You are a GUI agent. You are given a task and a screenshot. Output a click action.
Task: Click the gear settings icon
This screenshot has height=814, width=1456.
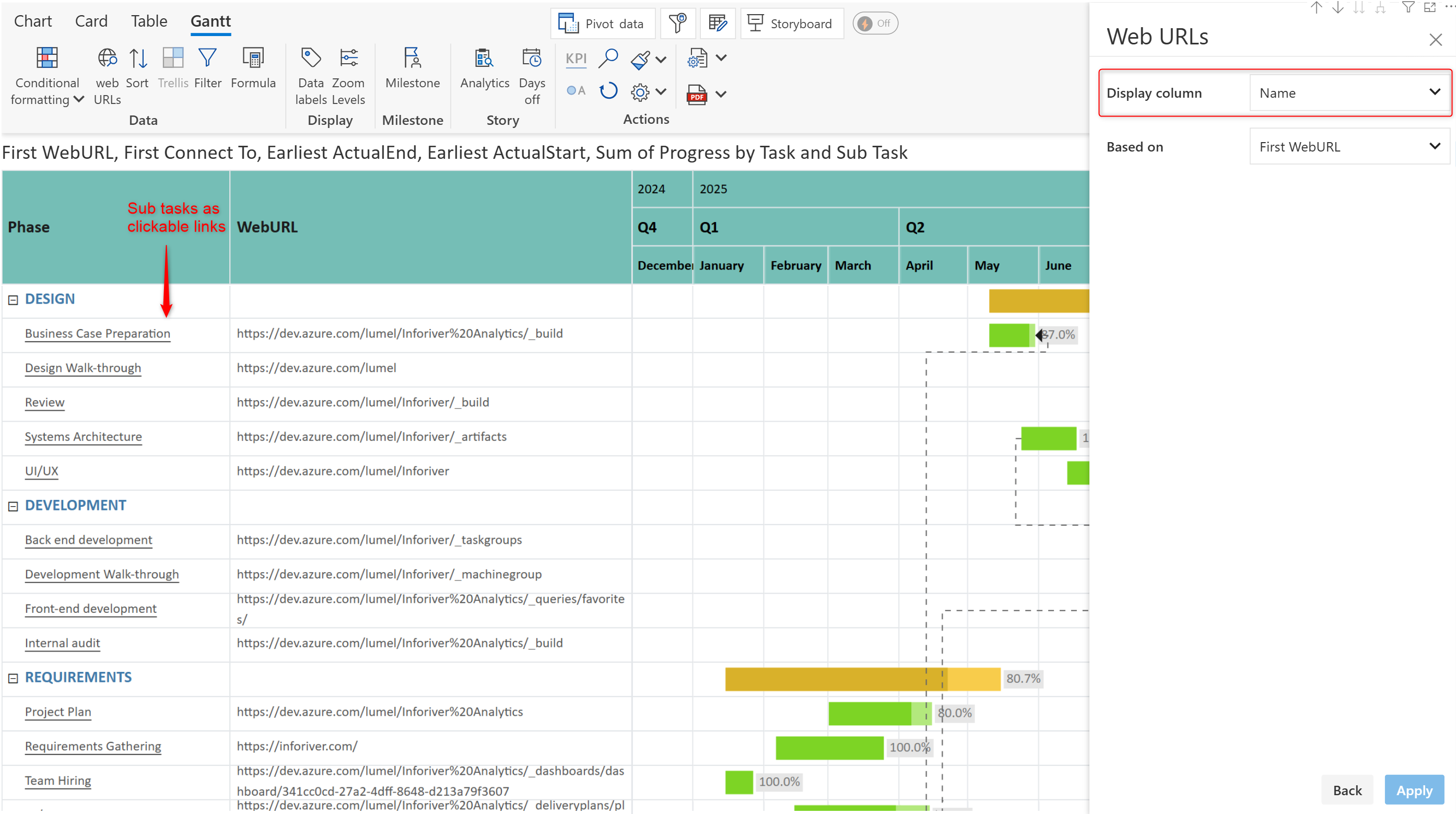pos(640,92)
